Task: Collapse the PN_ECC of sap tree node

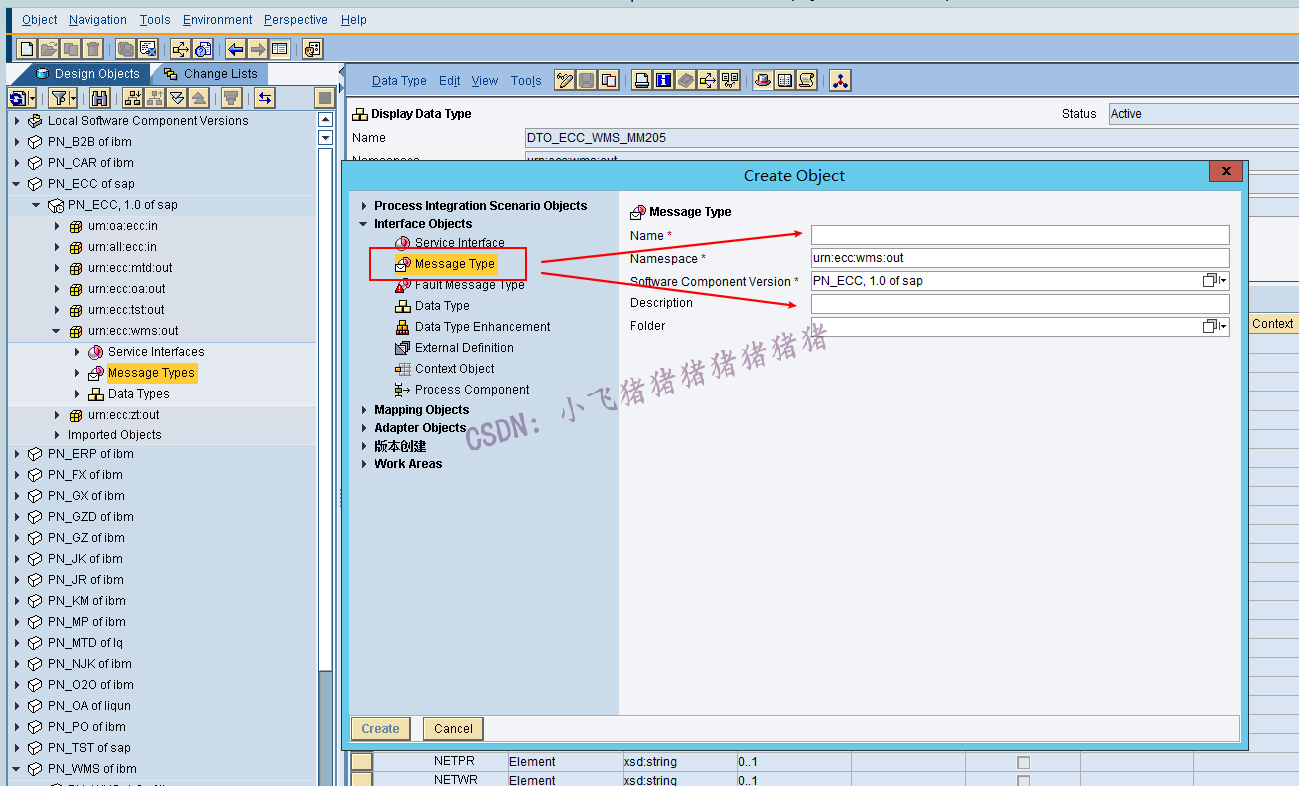Action: [x=17, y=184]
